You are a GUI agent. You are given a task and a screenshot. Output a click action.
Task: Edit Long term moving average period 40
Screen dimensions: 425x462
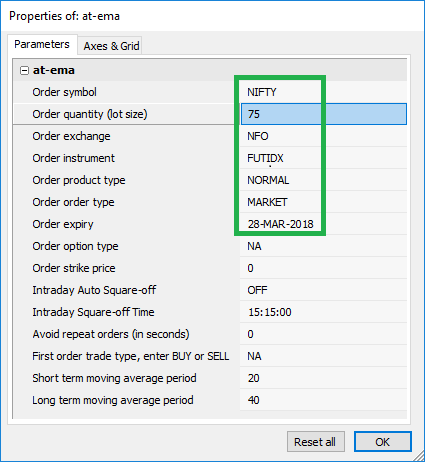pos(323,400)
